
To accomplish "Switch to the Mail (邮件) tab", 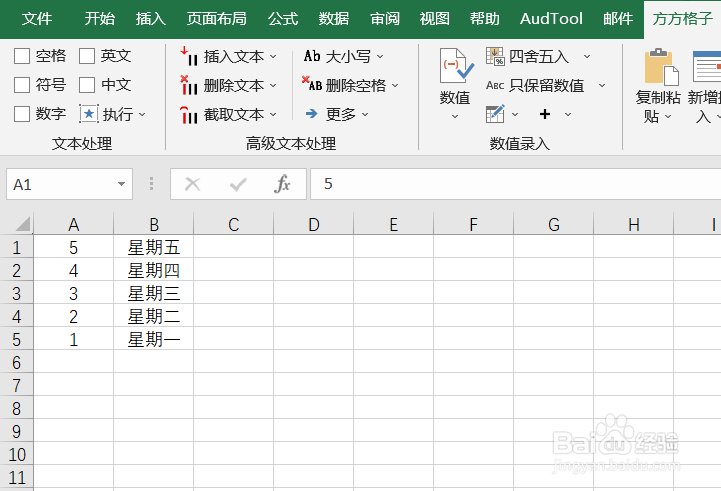I will 618,19.
